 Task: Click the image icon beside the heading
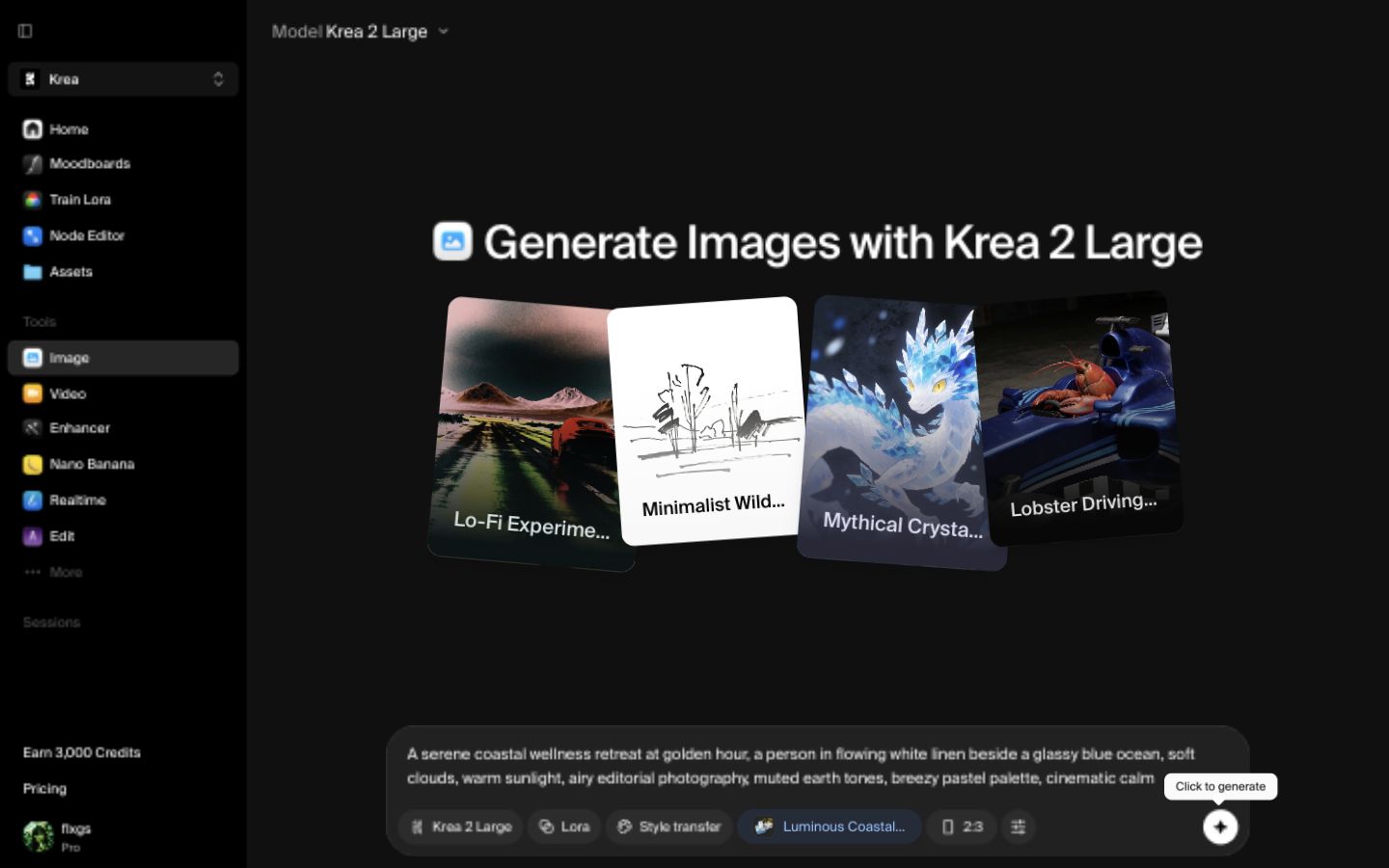[453, 241]
